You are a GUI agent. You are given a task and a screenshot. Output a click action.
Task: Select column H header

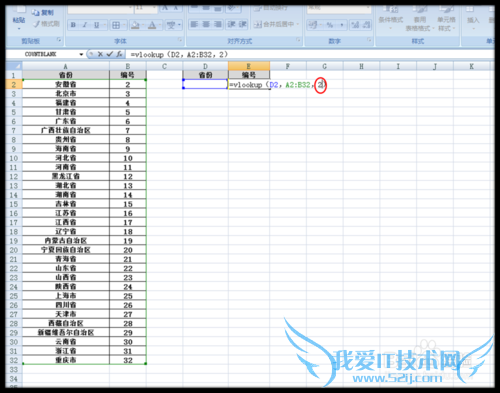[x=361, y=66]
